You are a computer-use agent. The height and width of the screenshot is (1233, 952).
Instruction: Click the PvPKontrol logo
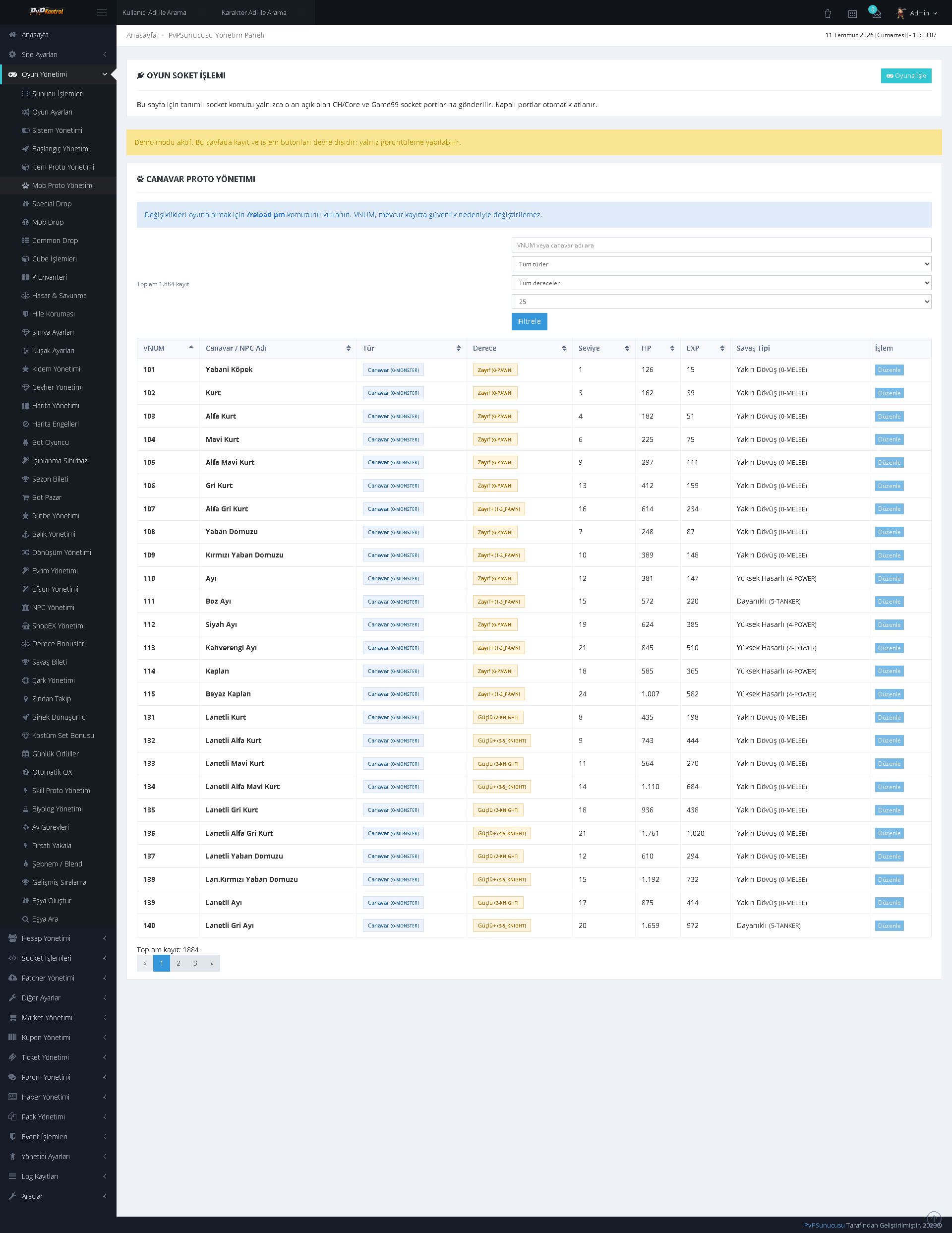[x=46, y=11]
